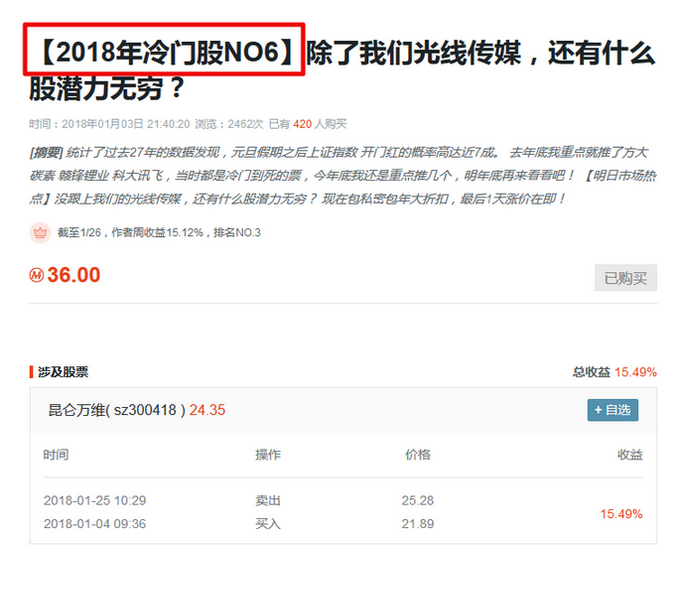Click the 操作 column header
The image size is (685, 605).
[268, 455]
